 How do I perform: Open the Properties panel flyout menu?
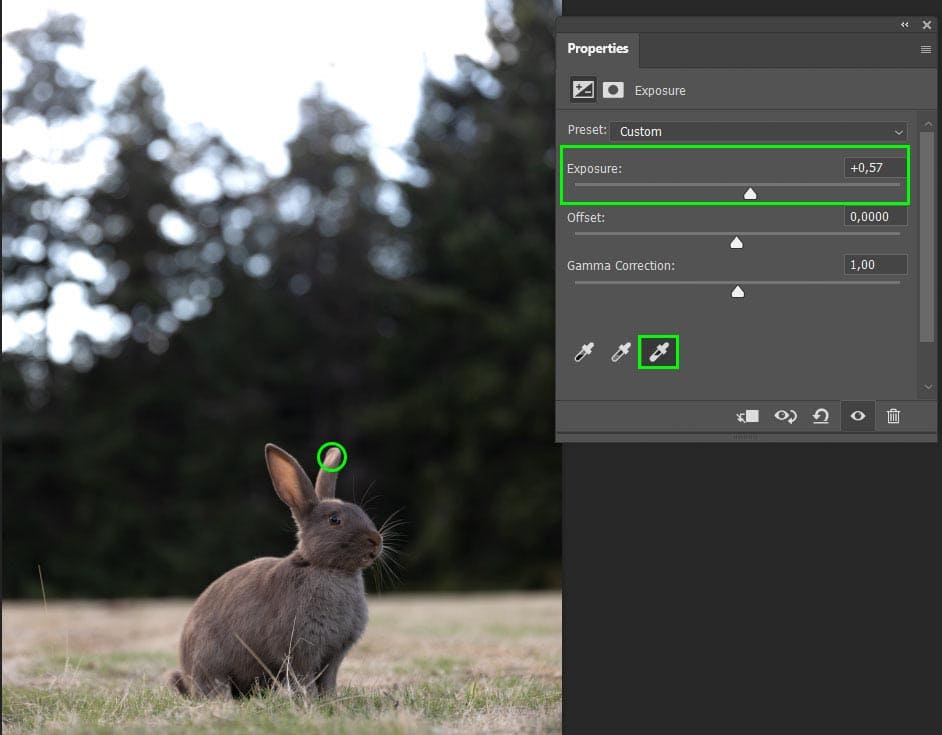point(925,49)
